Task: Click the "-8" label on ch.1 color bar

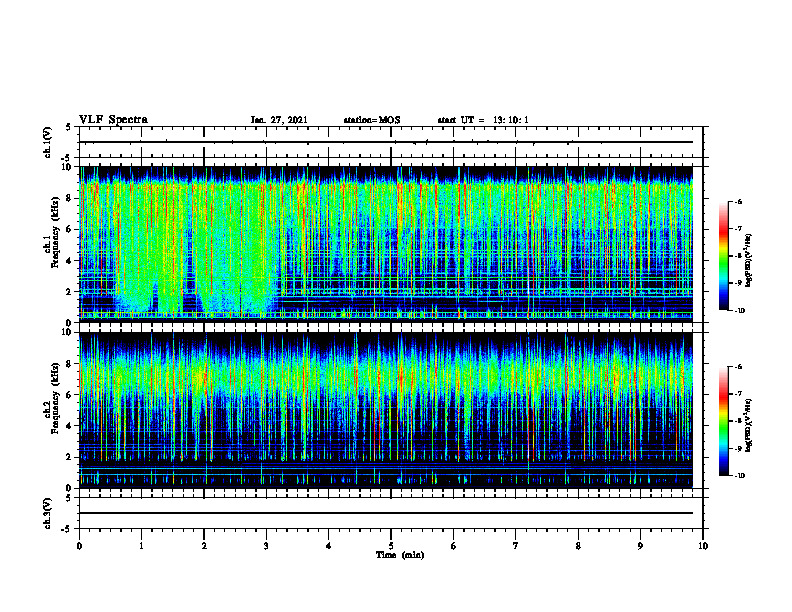Action: (738, 256)
